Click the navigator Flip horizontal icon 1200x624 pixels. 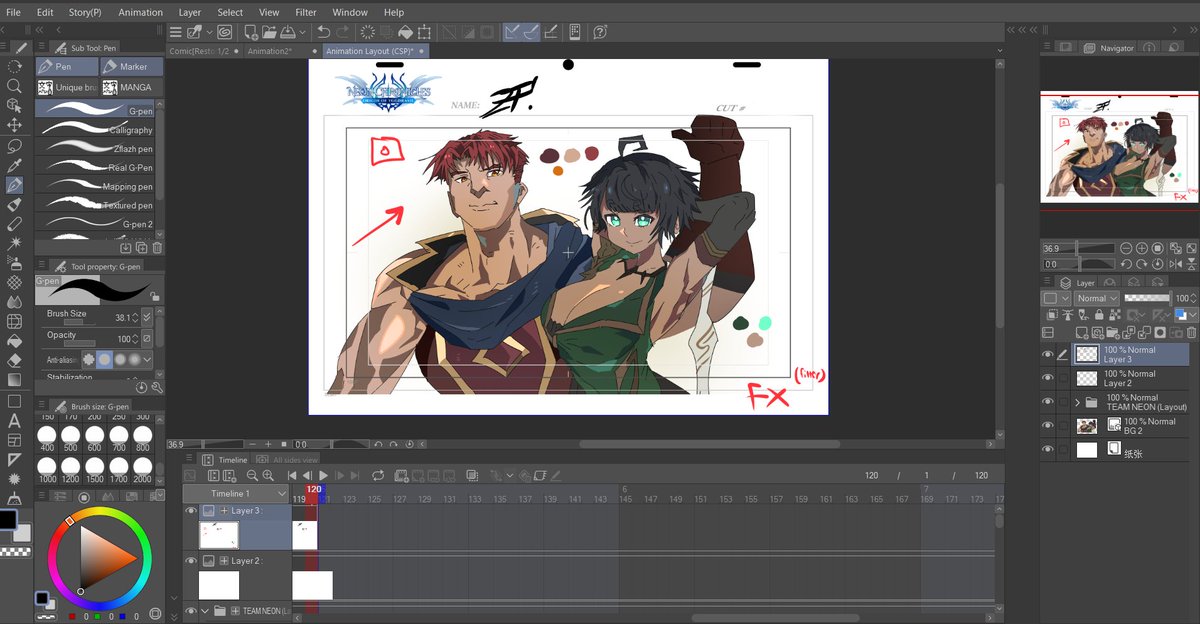click(x=1176, y=264)
